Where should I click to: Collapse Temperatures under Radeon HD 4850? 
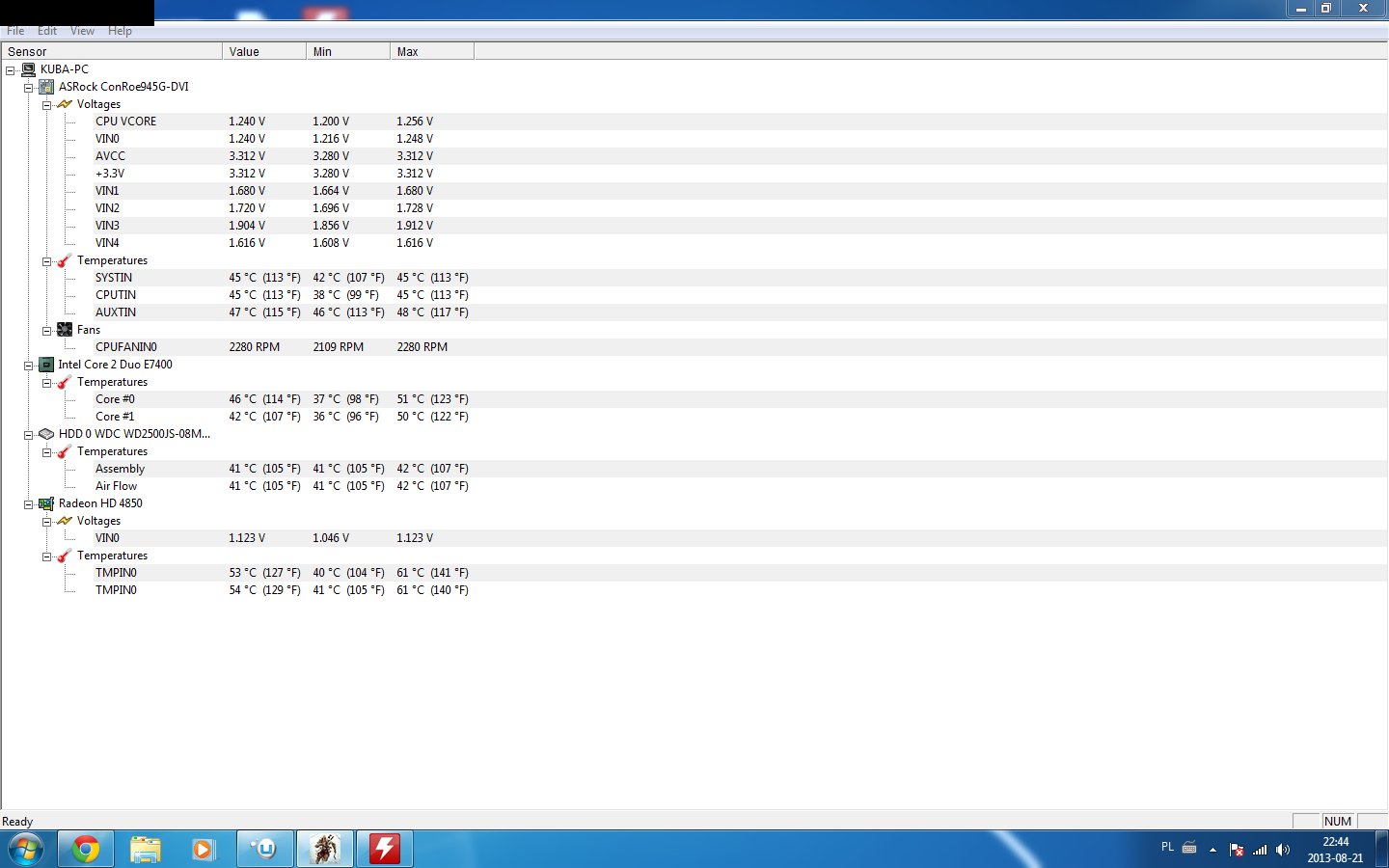point(46,556)
